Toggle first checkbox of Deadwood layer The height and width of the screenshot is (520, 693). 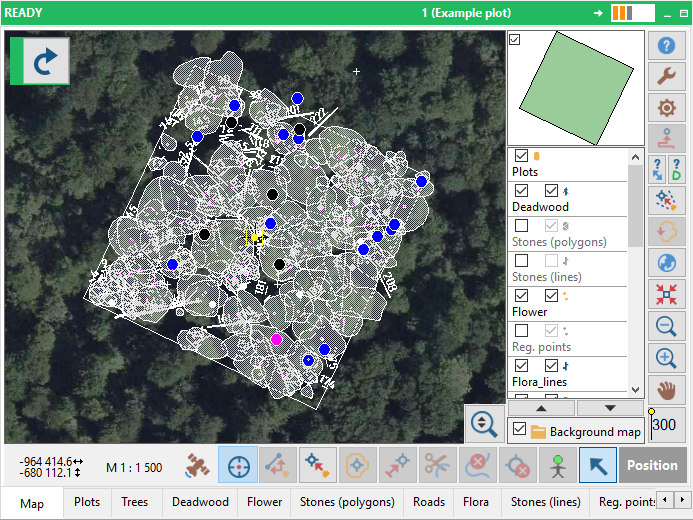521,191
